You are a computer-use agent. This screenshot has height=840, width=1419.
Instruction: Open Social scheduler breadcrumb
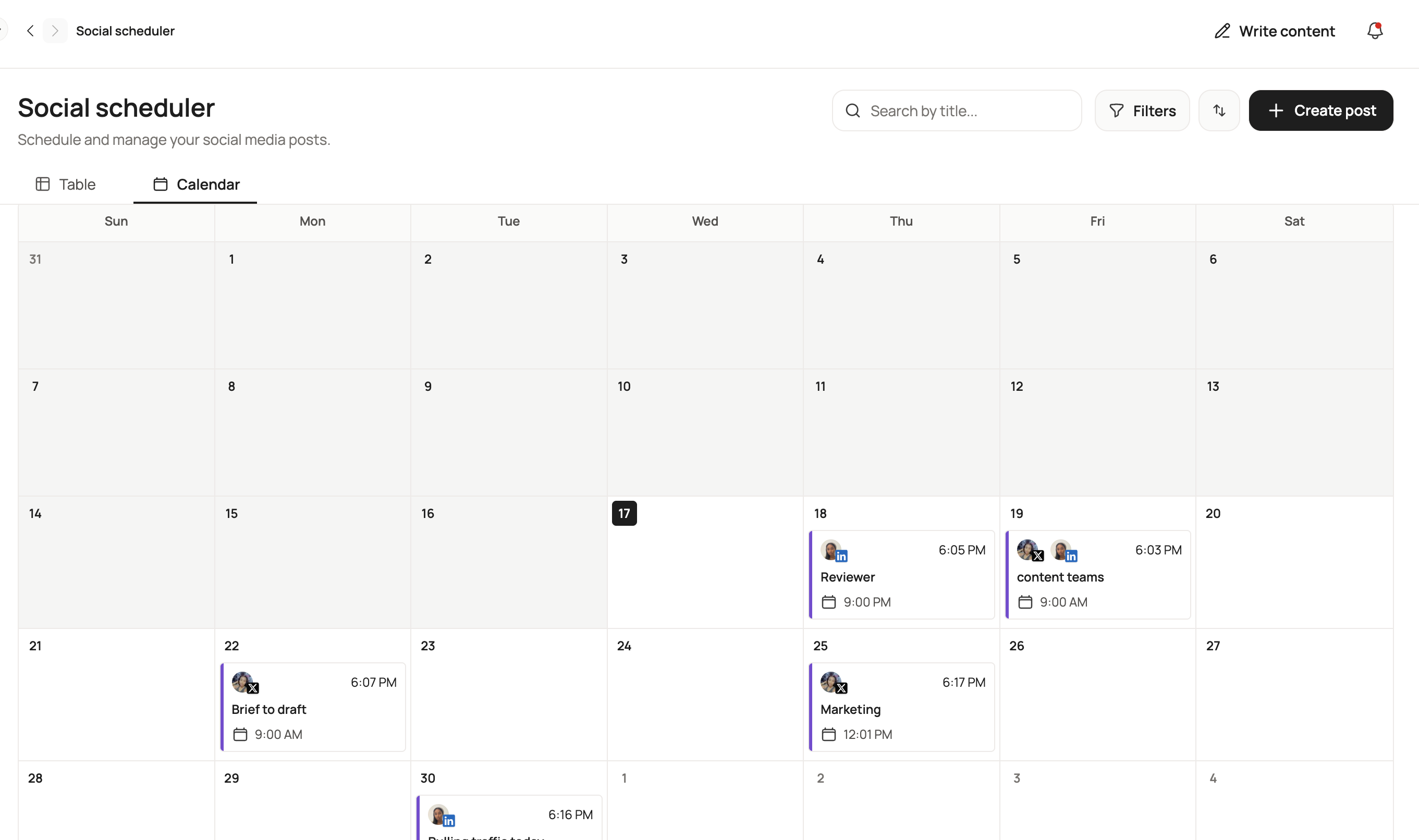[x=125, y=31]
